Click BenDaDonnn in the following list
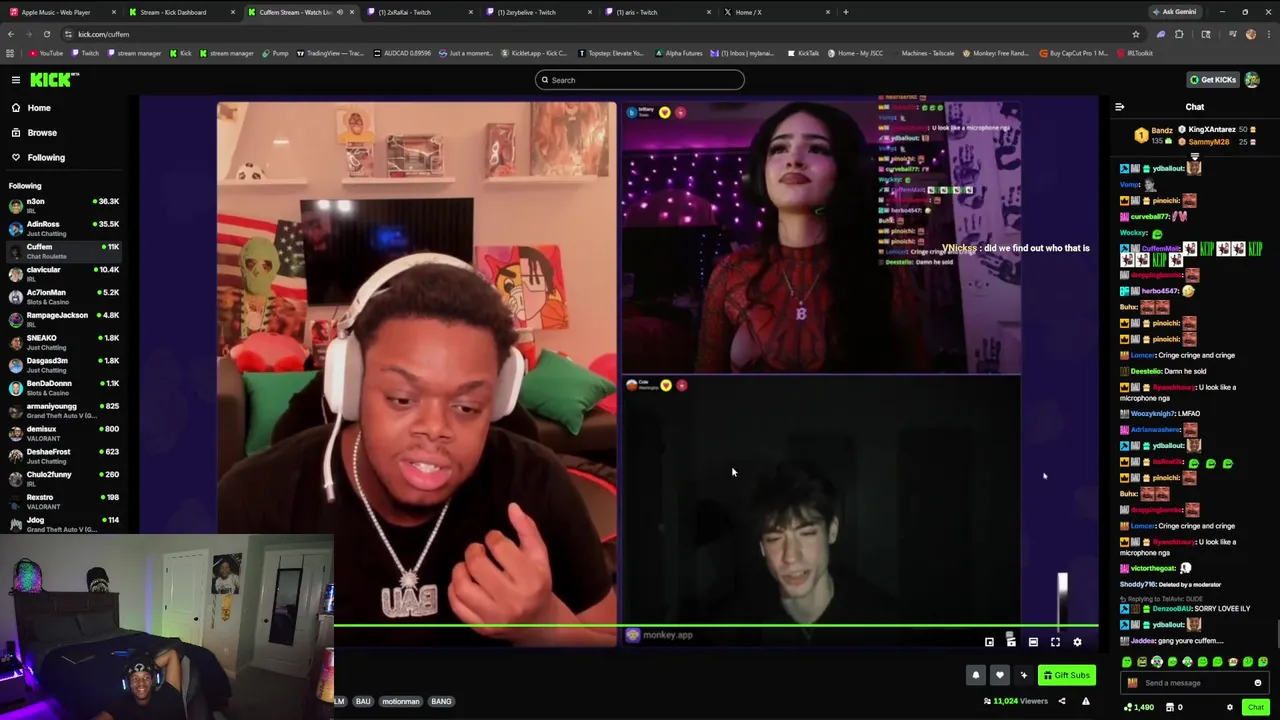This screenshot has height=720, width=1280. (64, 387)
